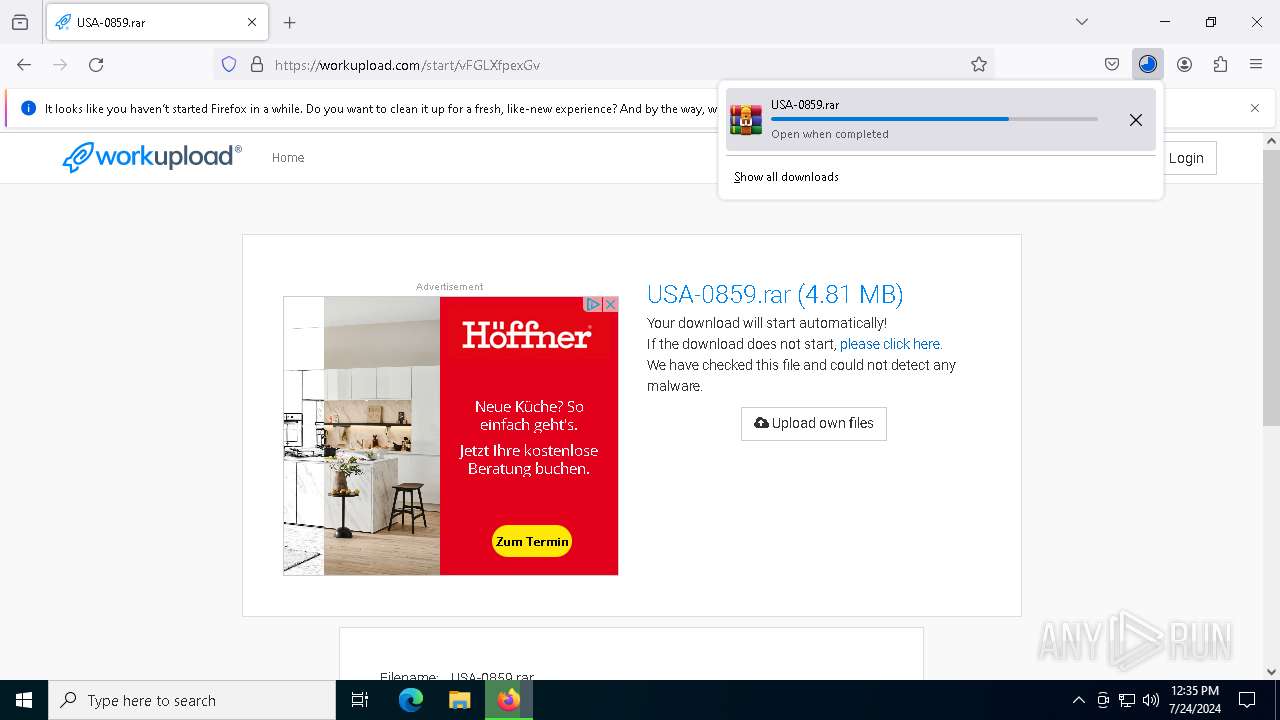The height and width of the screenshot is (720, 1280).
Task: Open the Home navigation item
Action: (x=288, y=158)
